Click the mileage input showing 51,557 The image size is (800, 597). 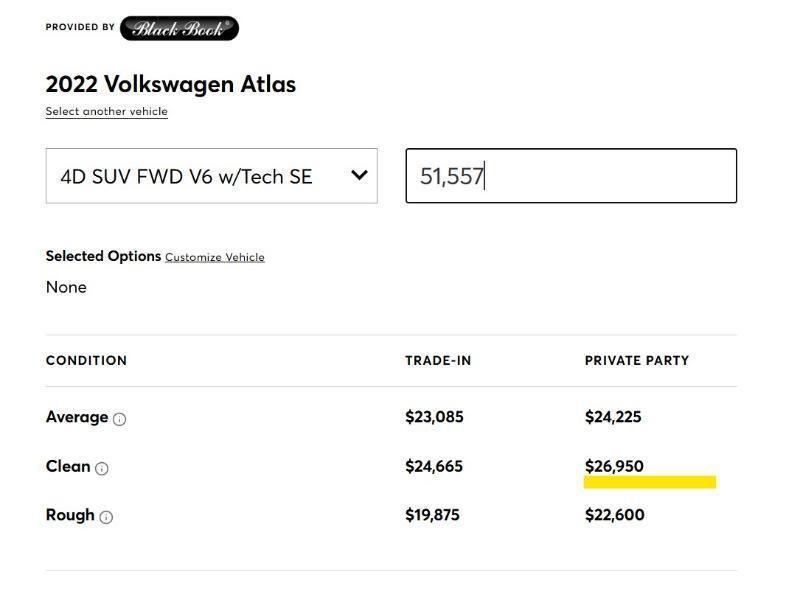tap(571, 176)
